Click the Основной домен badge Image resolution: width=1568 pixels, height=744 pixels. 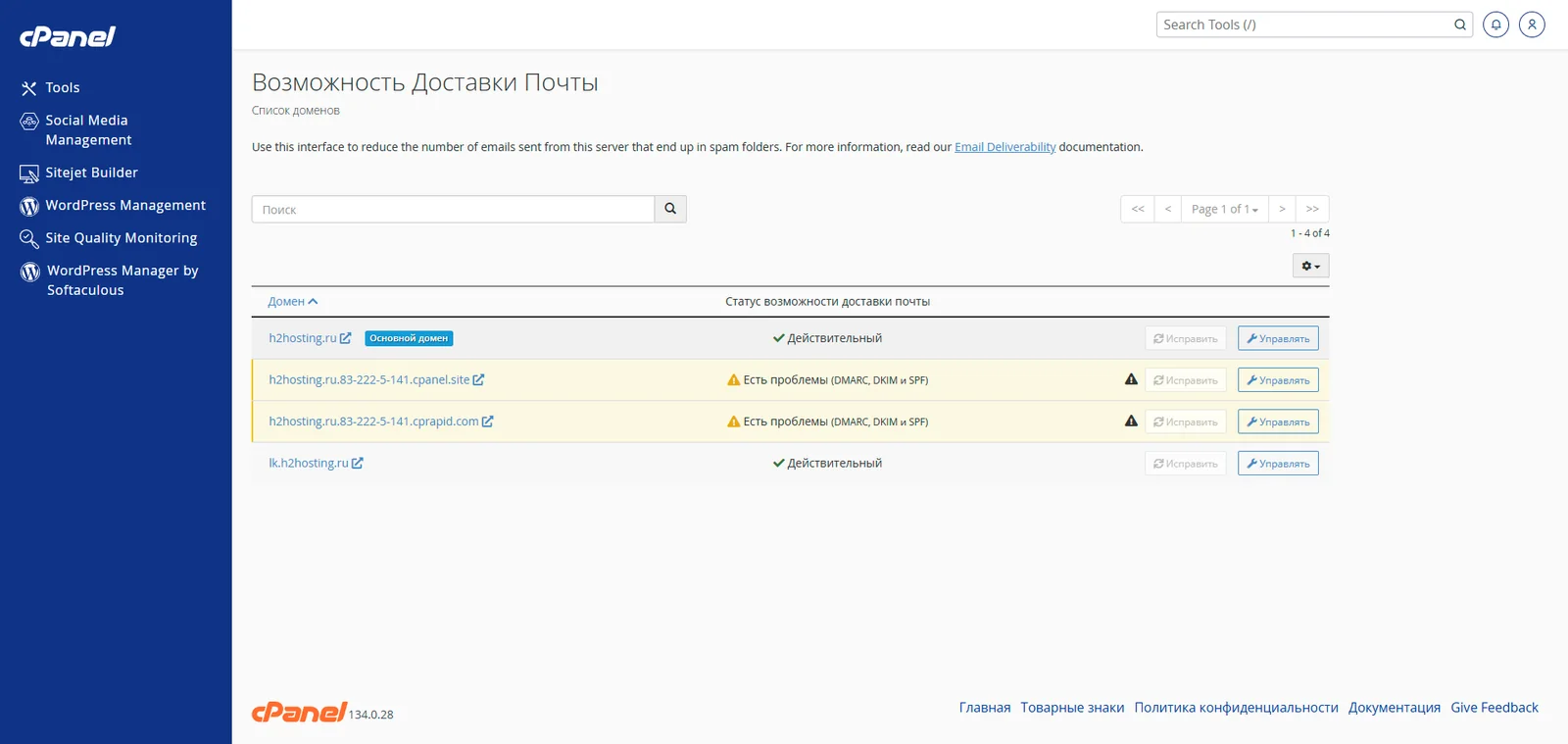pos(409,338)
